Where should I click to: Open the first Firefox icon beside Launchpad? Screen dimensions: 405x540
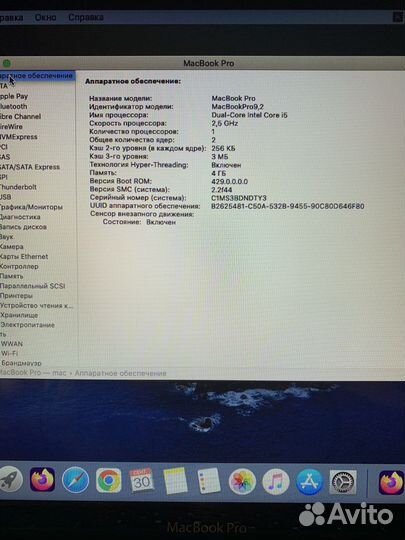[42, 479]
